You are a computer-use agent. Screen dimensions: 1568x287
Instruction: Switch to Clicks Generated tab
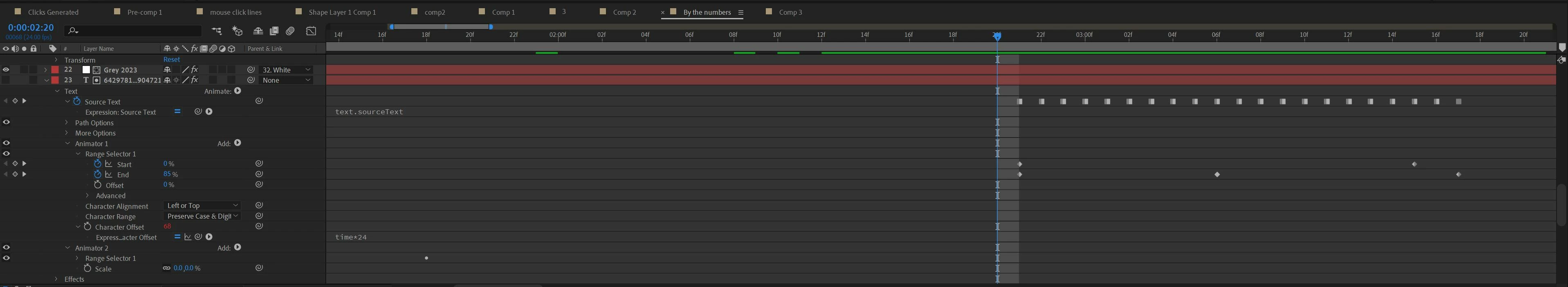pyautogui.click(x=53, y=12)
